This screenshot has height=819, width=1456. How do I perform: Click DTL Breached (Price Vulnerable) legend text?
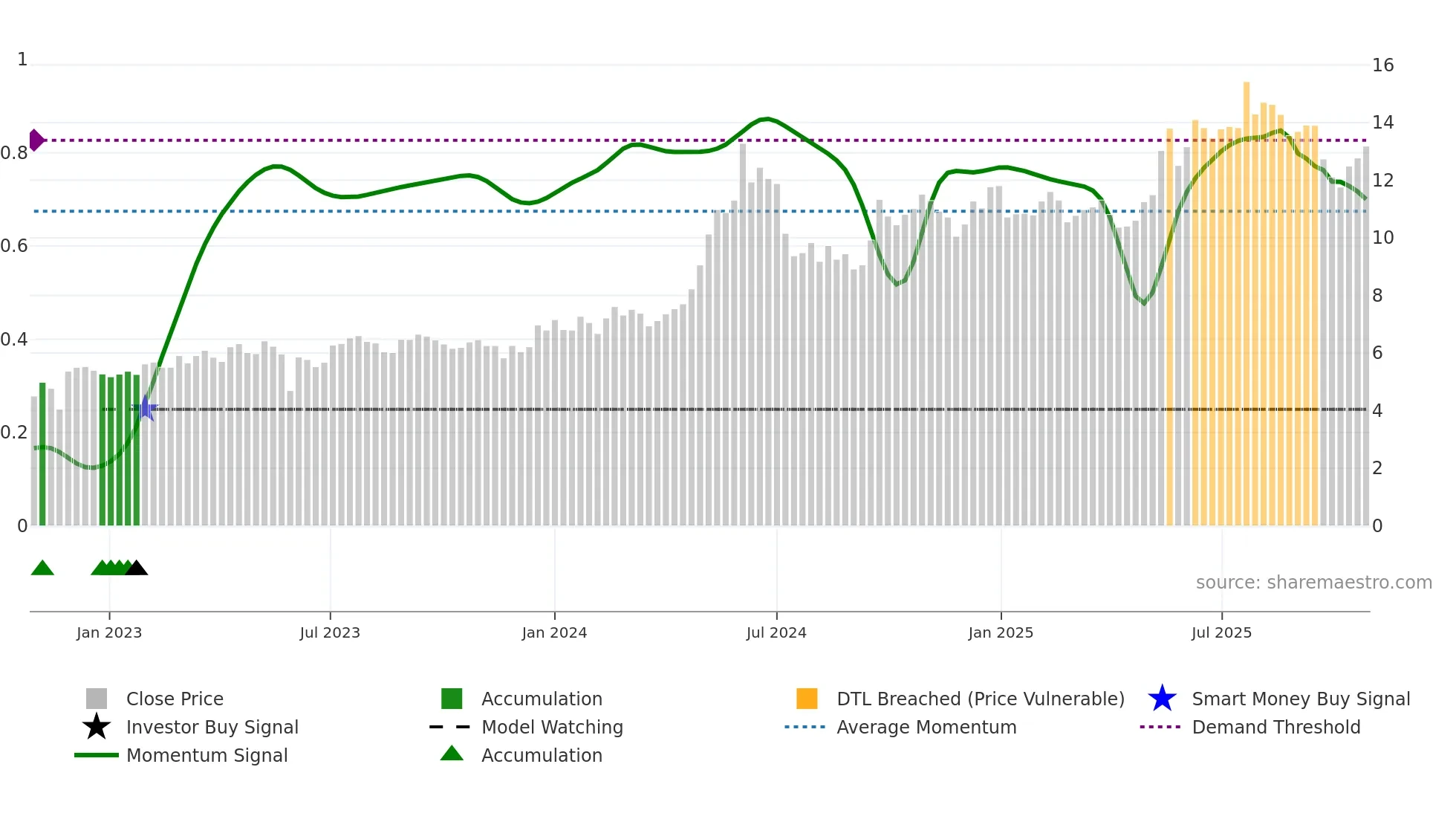tap(980, 699)
